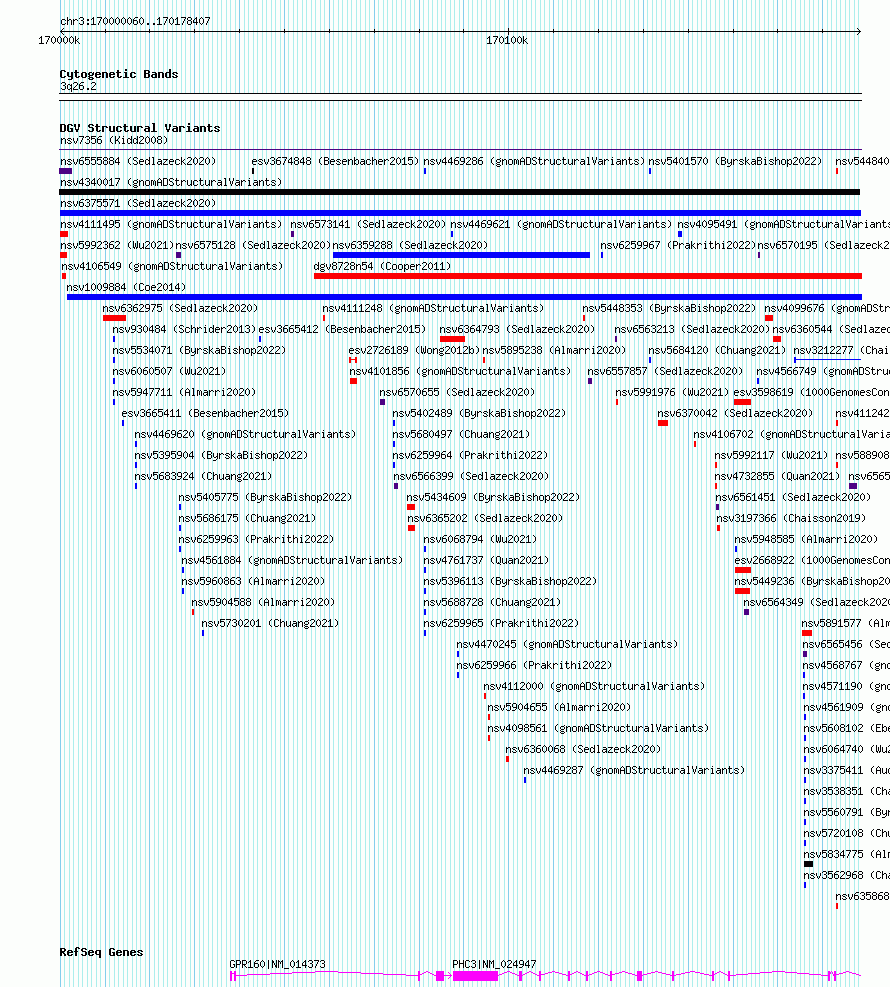Click nsv4101856 (gnomADStructuralVariants) label
The image size is (890, 987).
[x=460, y=371]
